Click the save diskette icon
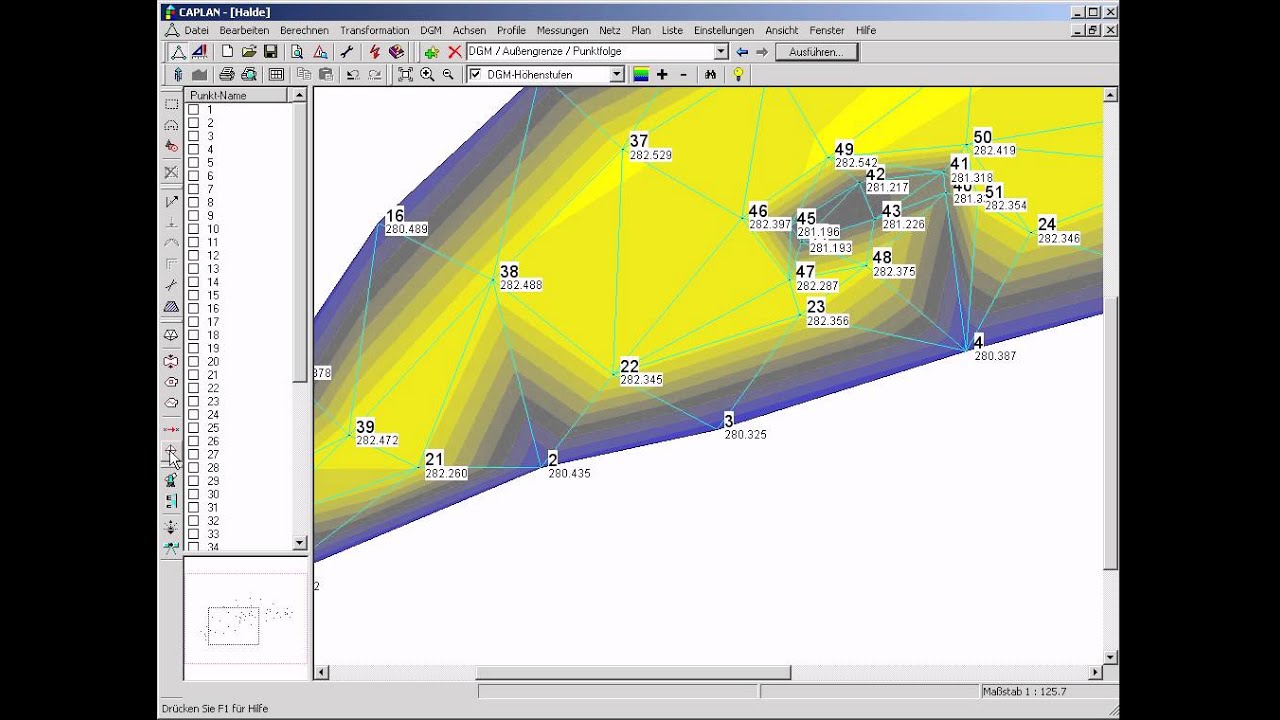The image size is (1280, 720). (270, 51)
